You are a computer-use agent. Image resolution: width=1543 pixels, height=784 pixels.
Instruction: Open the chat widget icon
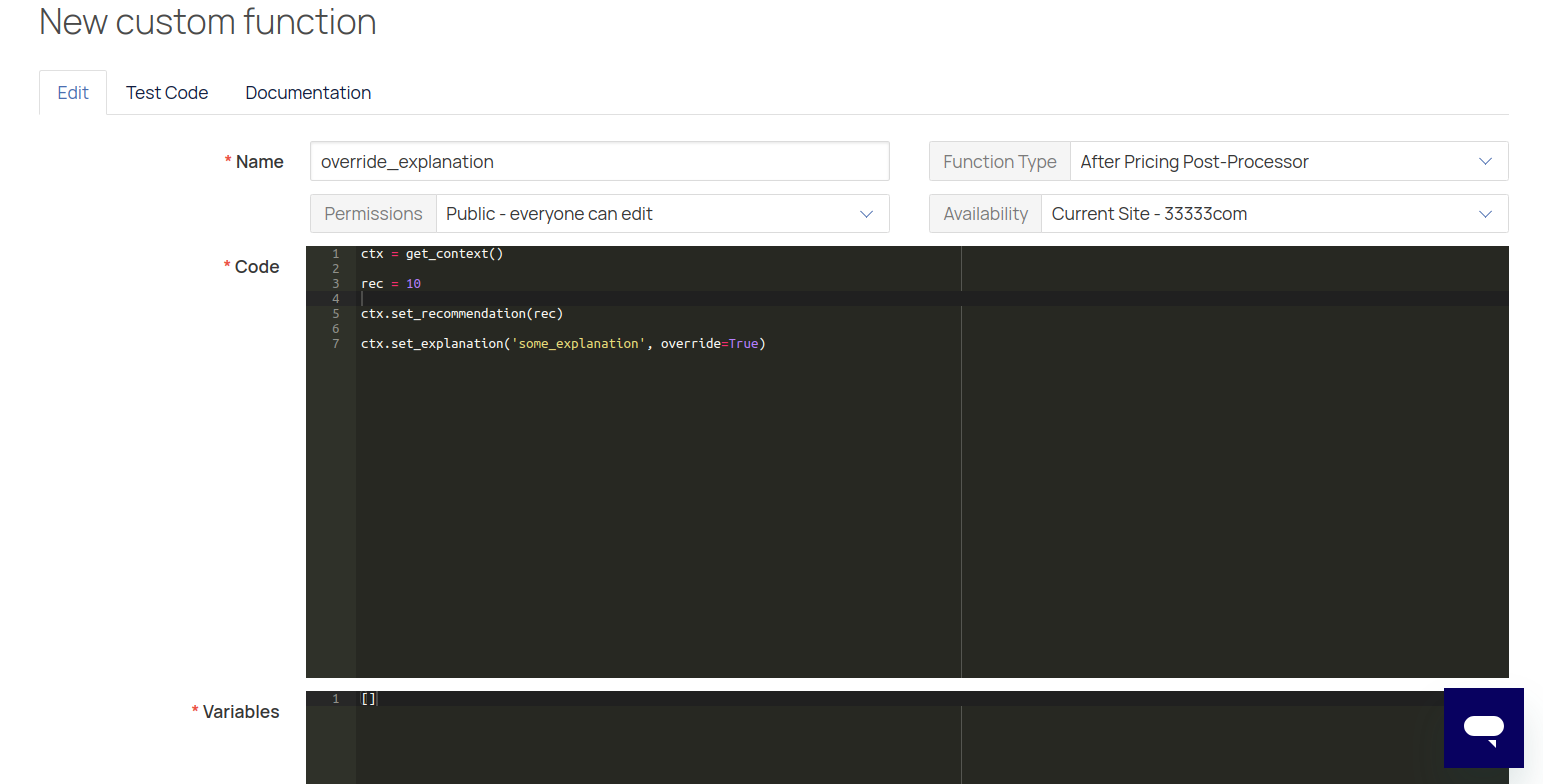point(1483,727)
